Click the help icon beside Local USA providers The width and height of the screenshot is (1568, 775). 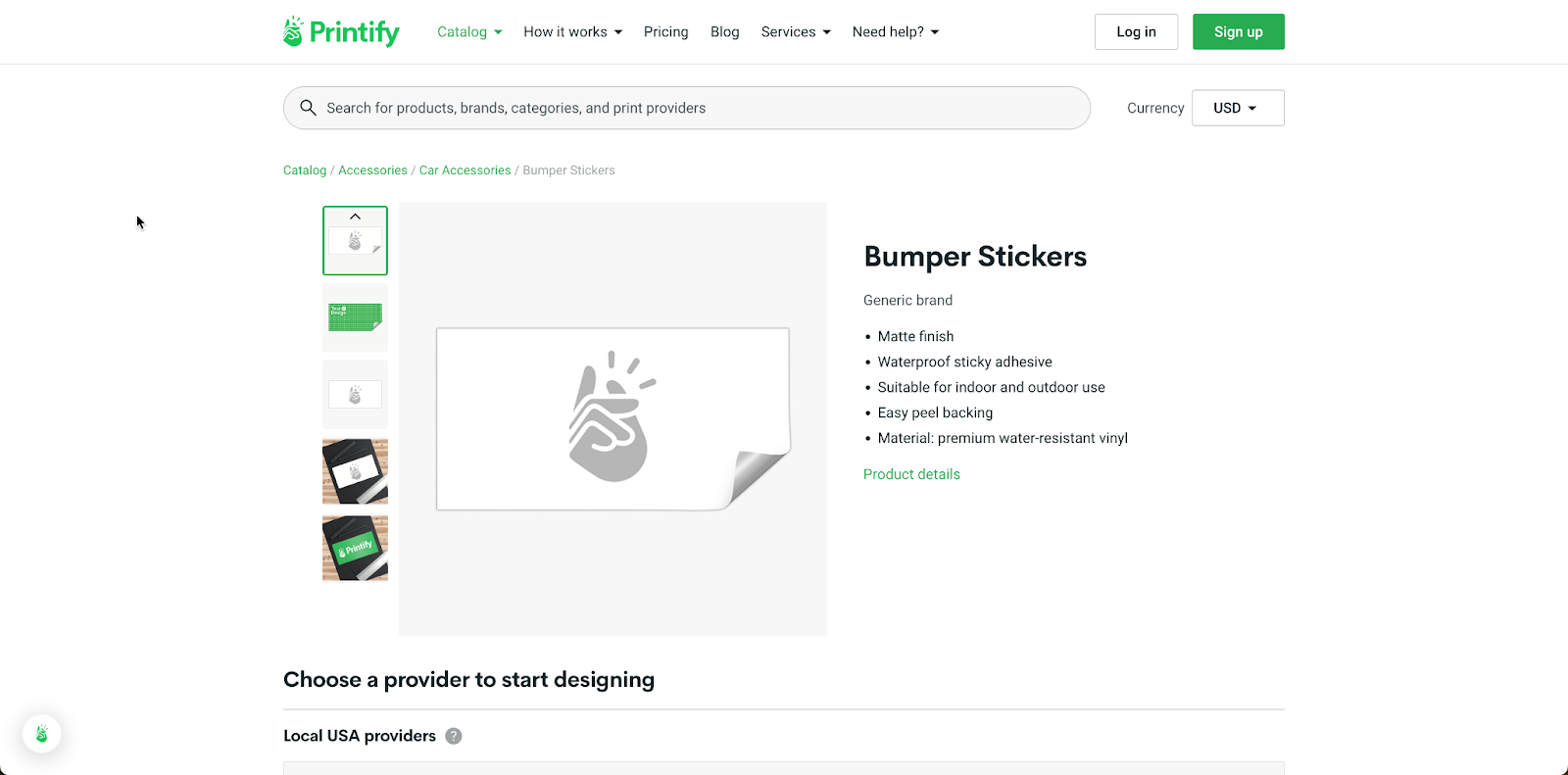[454, 736]
